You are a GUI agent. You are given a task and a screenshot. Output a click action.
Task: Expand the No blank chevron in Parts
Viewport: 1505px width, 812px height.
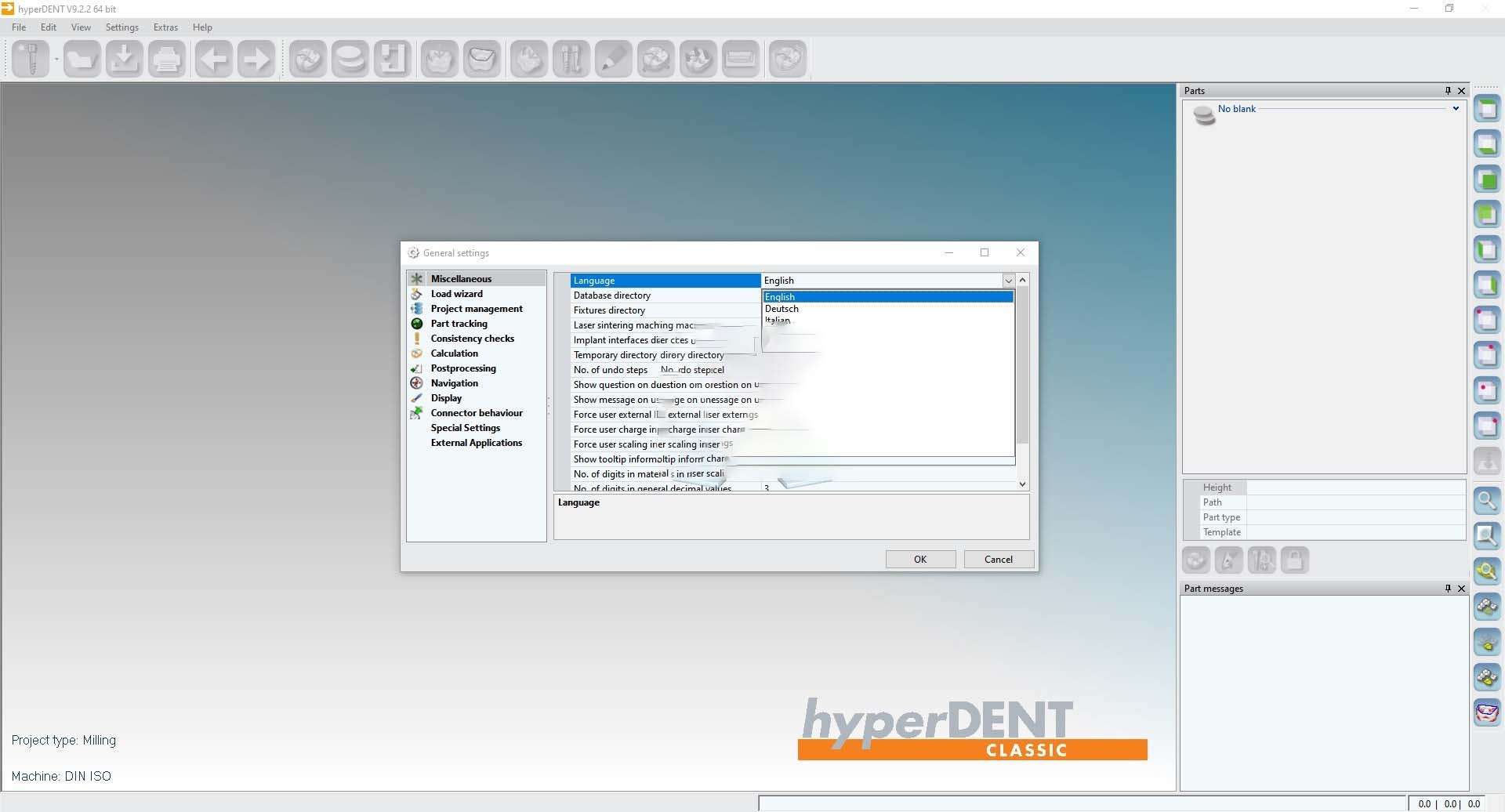point(1456,109)
